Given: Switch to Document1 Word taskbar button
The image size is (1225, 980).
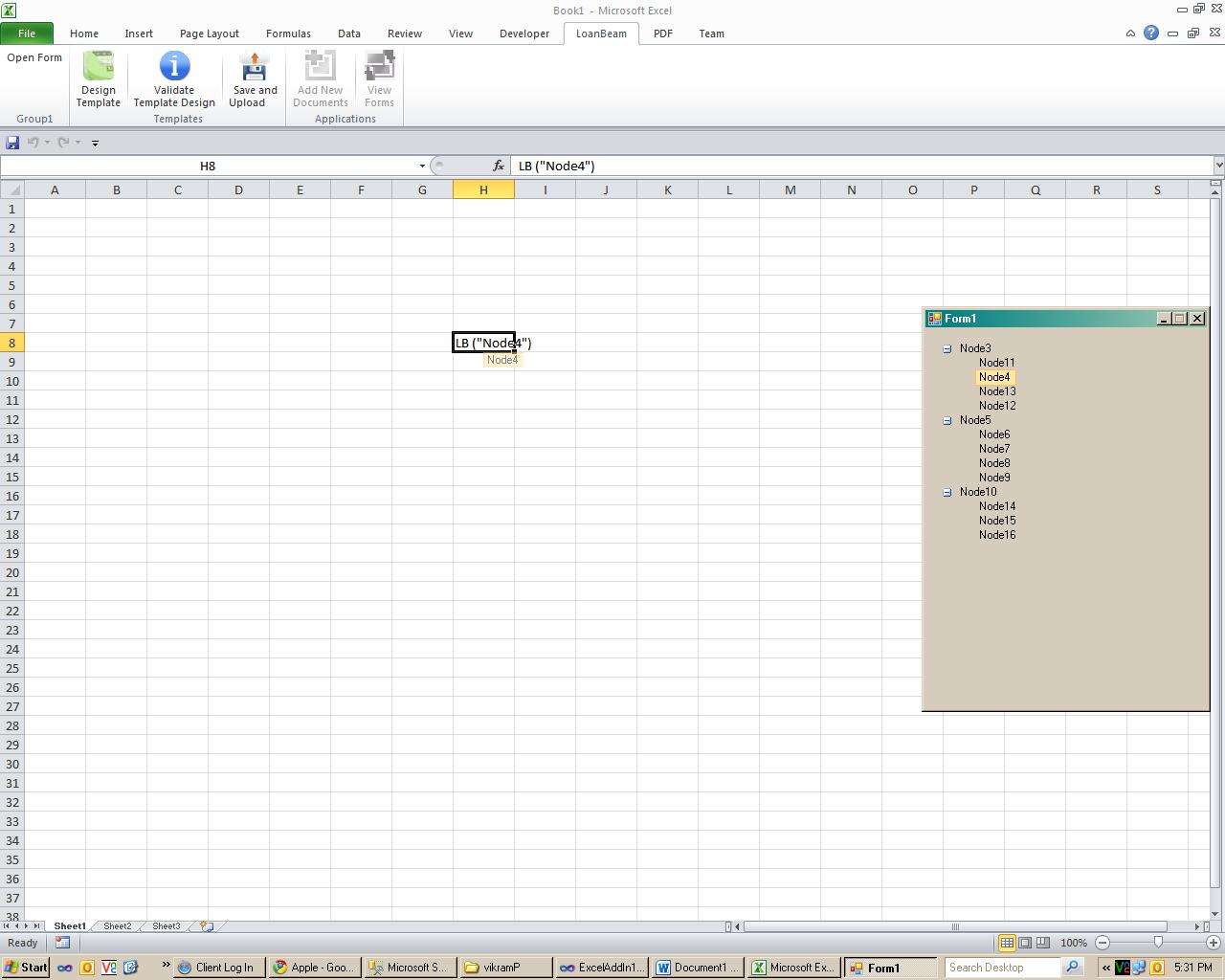Looking at the screenshot, I should 698,968.
